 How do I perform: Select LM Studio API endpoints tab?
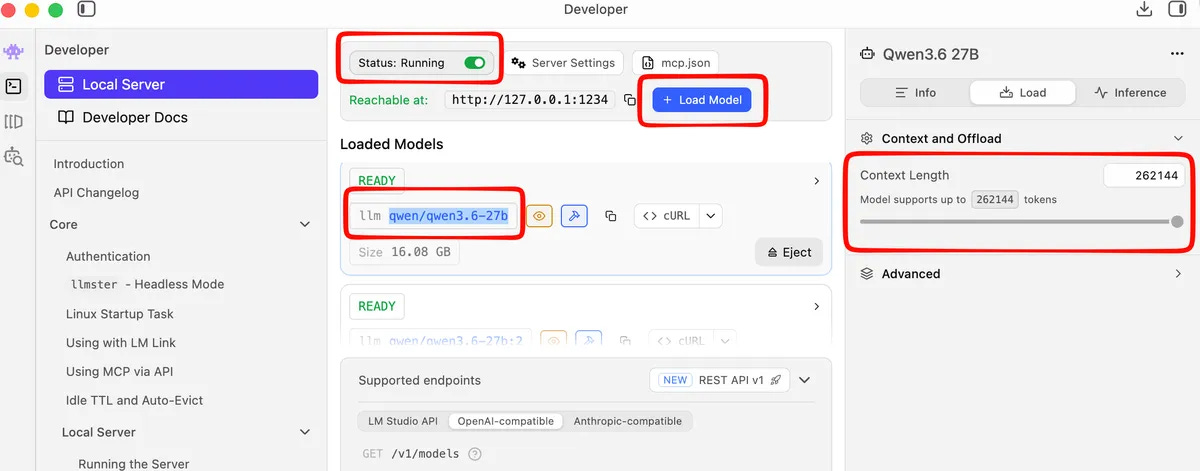tap(402, 421)
